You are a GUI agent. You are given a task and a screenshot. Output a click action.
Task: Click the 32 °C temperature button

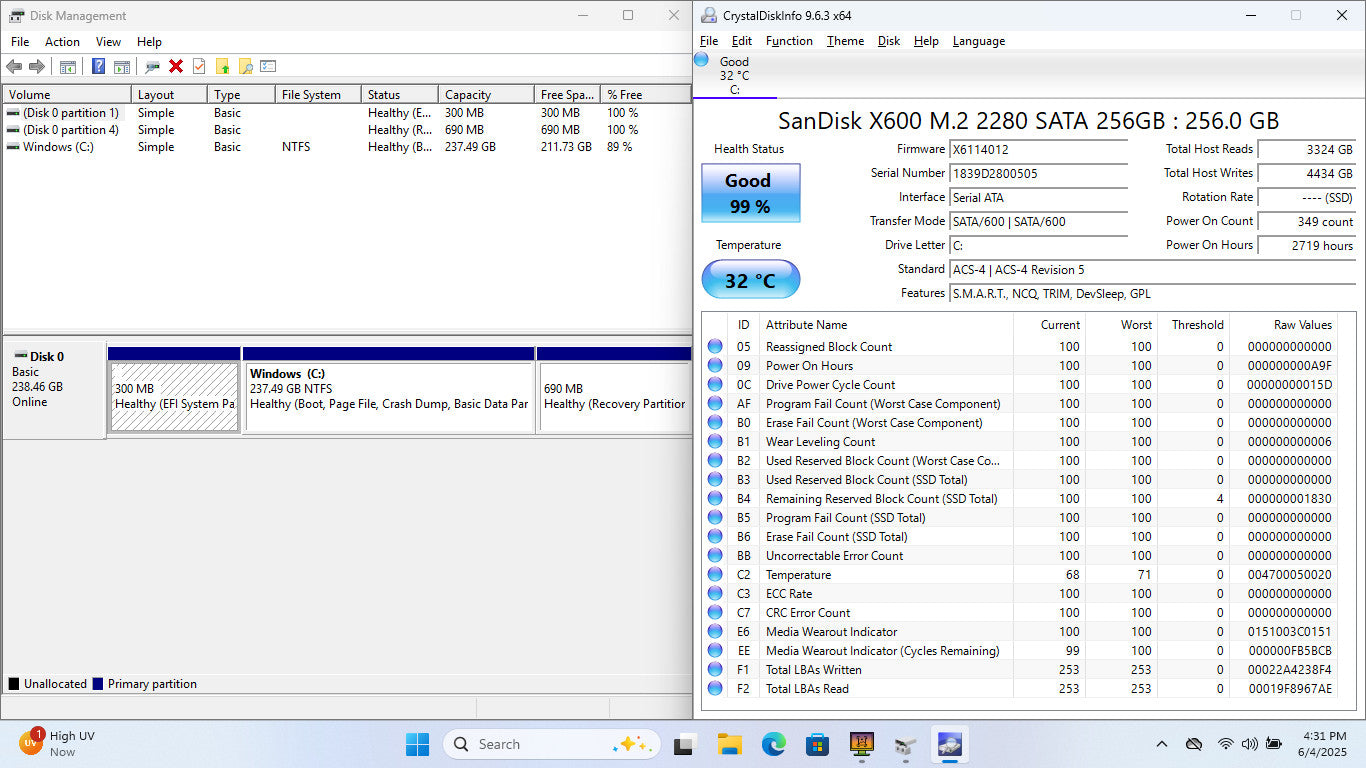[751, 280]
